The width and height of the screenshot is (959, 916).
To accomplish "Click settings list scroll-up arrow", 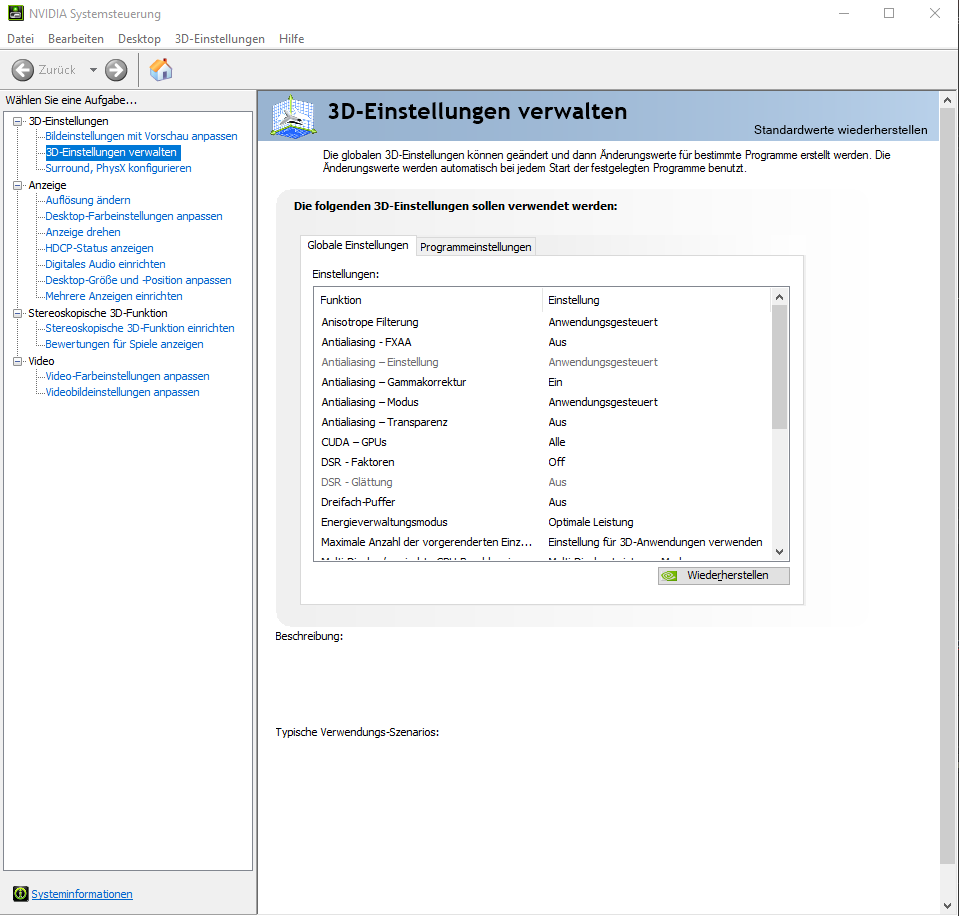I will (x=779, y=297).
